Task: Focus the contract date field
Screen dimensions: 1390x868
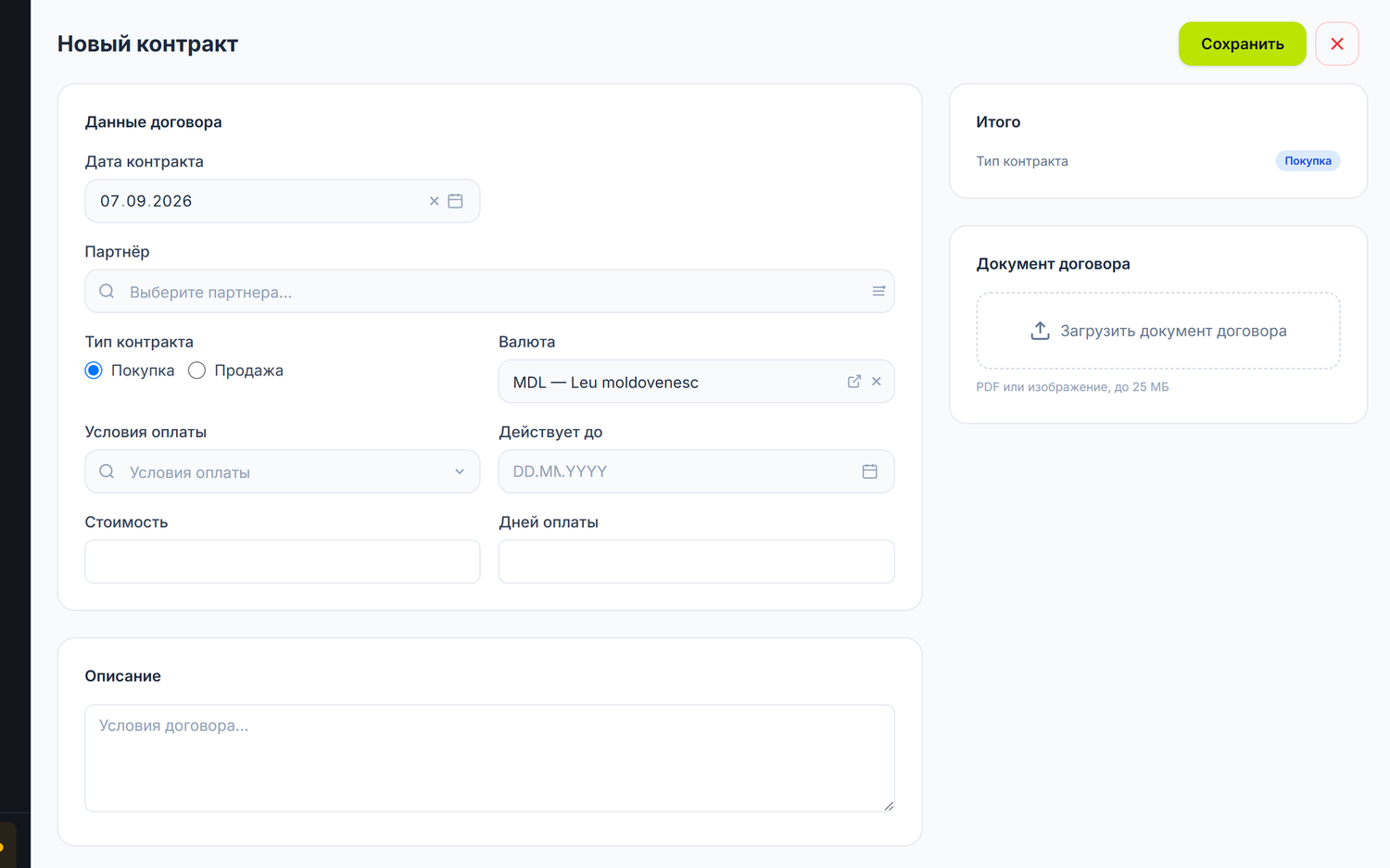Action: tap(282, 201)
